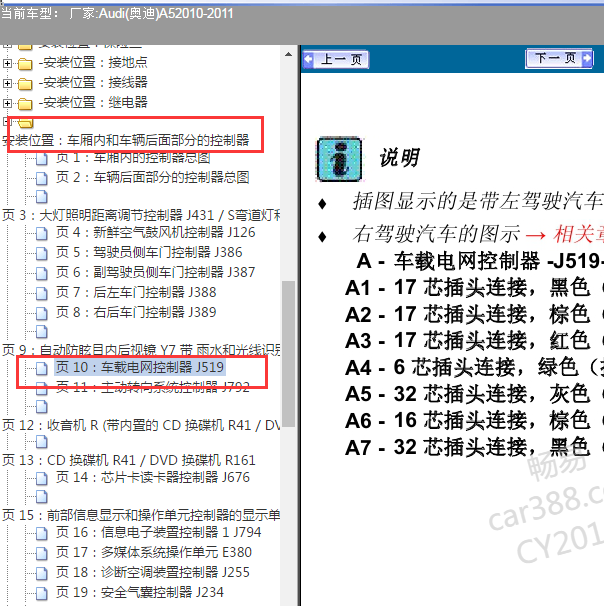Click document icon beside 页 18 J255
Image resolution: width=604 pixels, height=606 pixels.
[x=41, y=574]
